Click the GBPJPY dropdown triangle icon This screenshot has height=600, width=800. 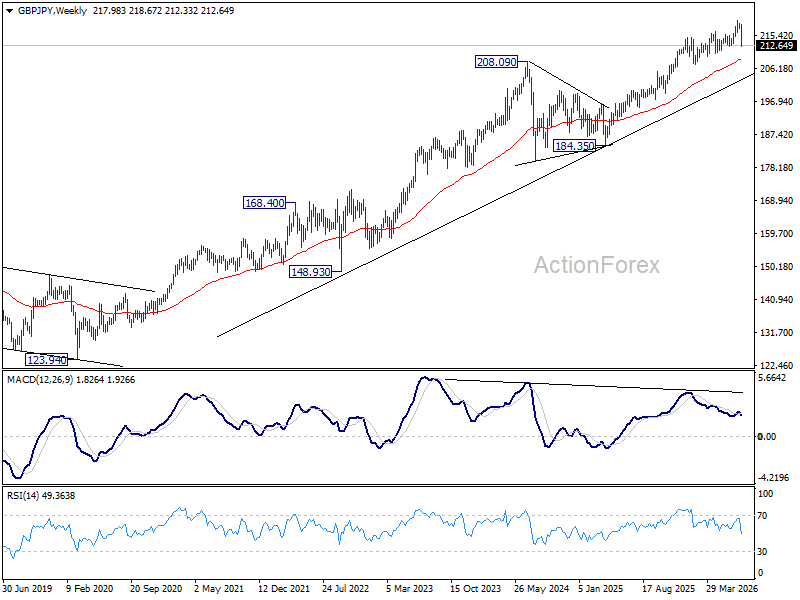9,11
